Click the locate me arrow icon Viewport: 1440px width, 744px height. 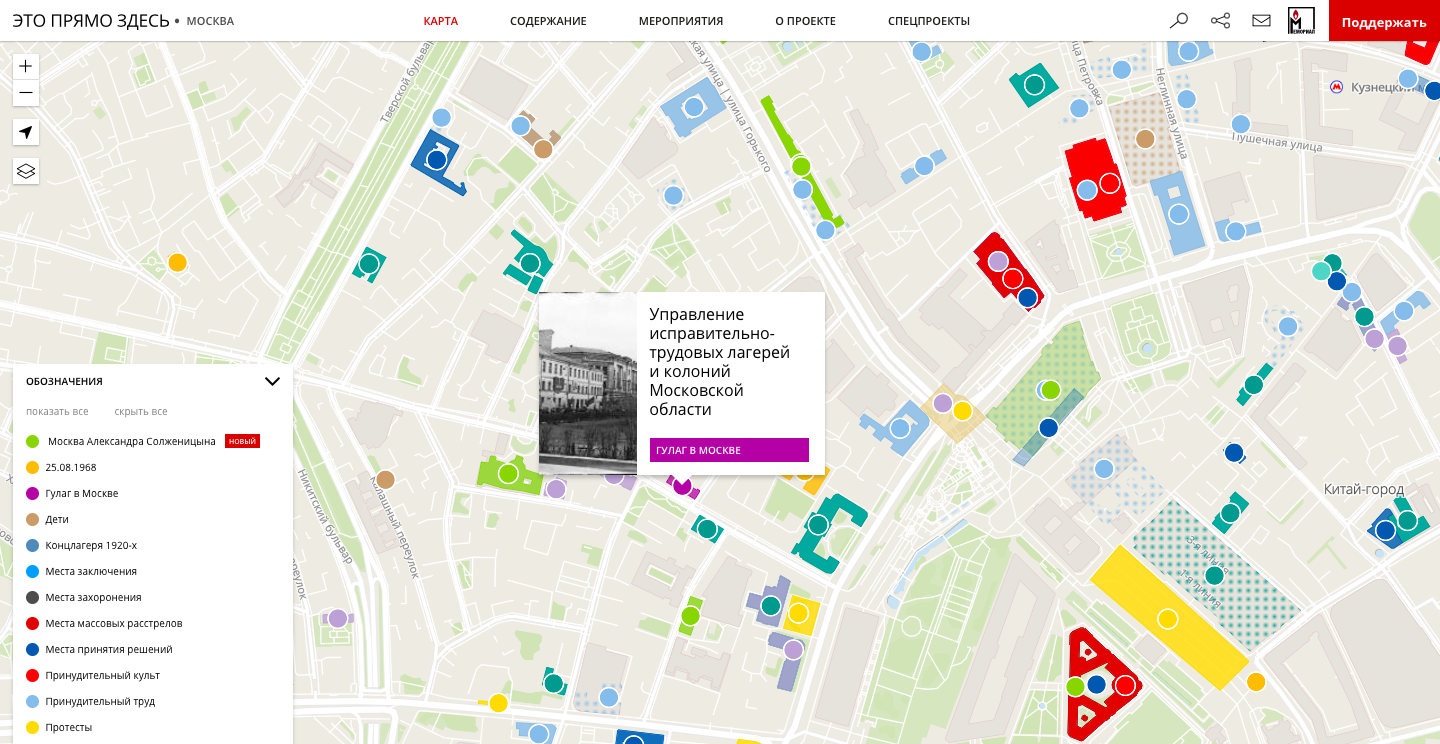(26, 132)
